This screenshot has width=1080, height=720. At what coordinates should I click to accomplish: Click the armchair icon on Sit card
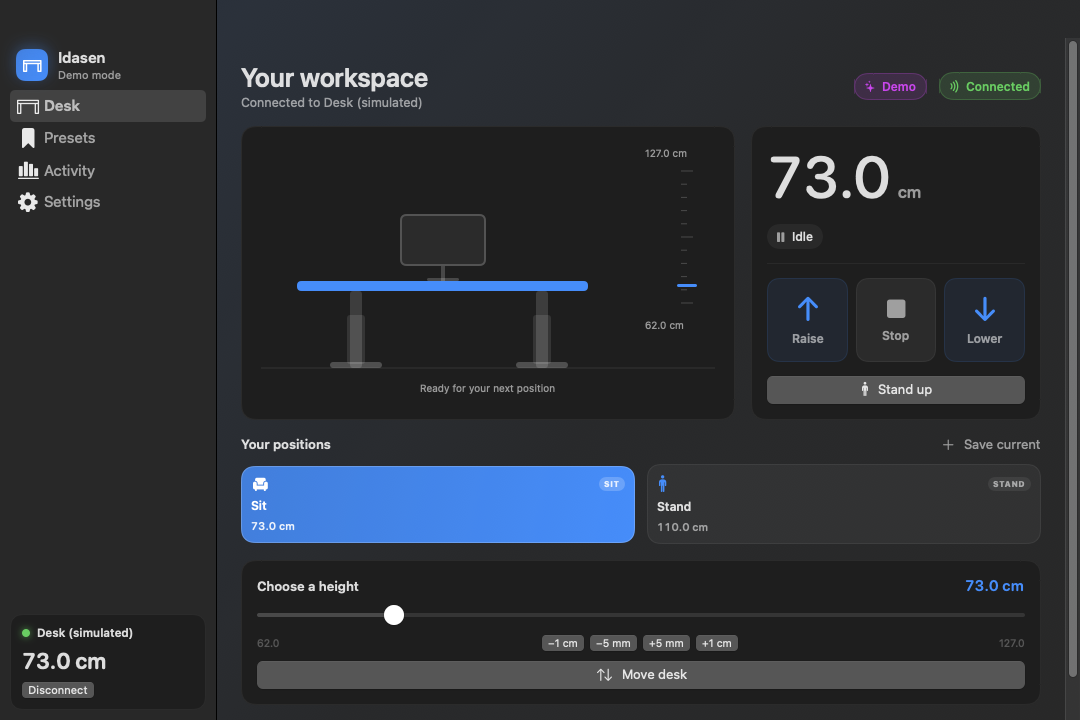tap(260, 484)
